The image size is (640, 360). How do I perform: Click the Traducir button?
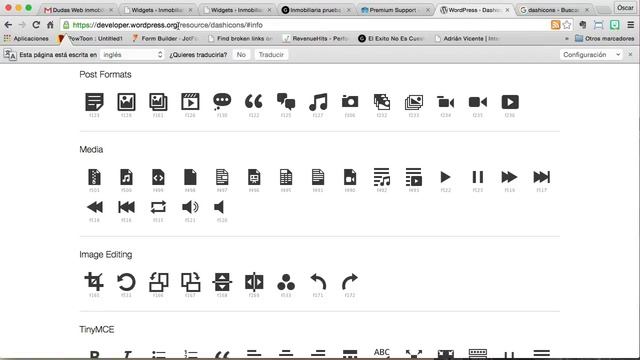[x=271, y=55]
